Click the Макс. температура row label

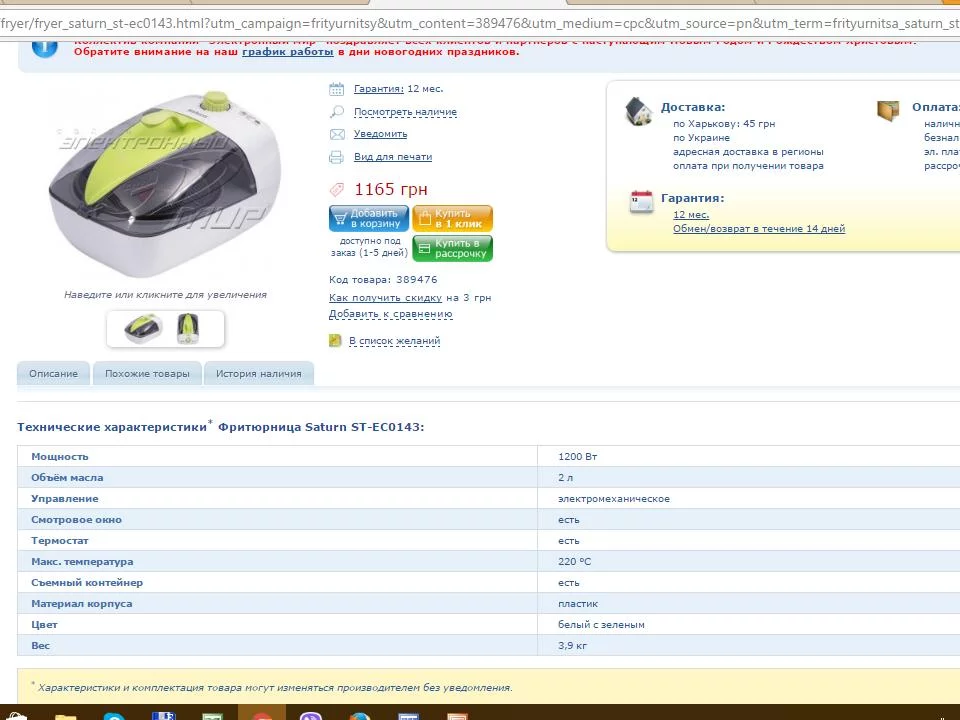point(82,561)
